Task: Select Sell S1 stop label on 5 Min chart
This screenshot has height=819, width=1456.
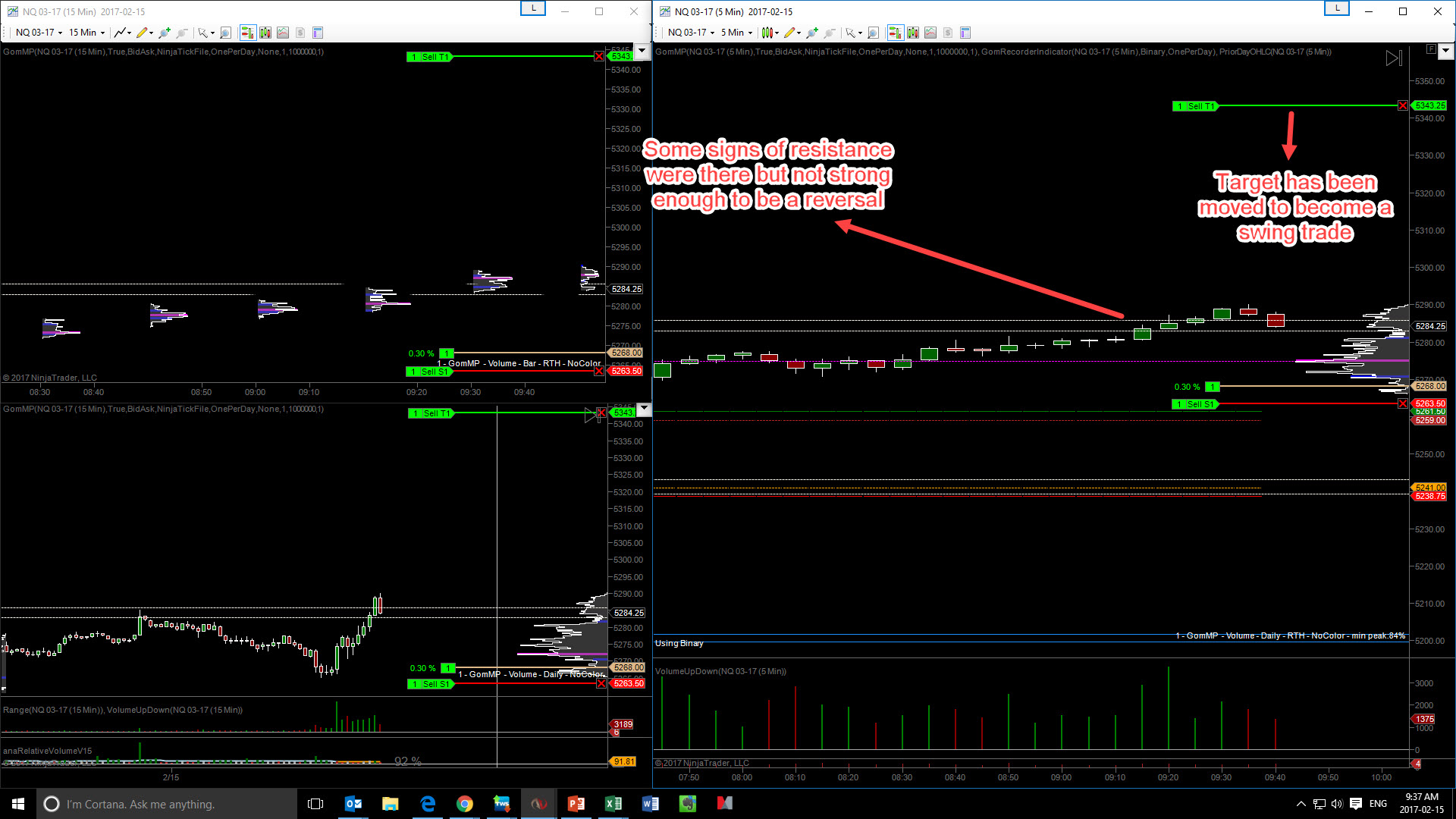Action: (1195, 404)
